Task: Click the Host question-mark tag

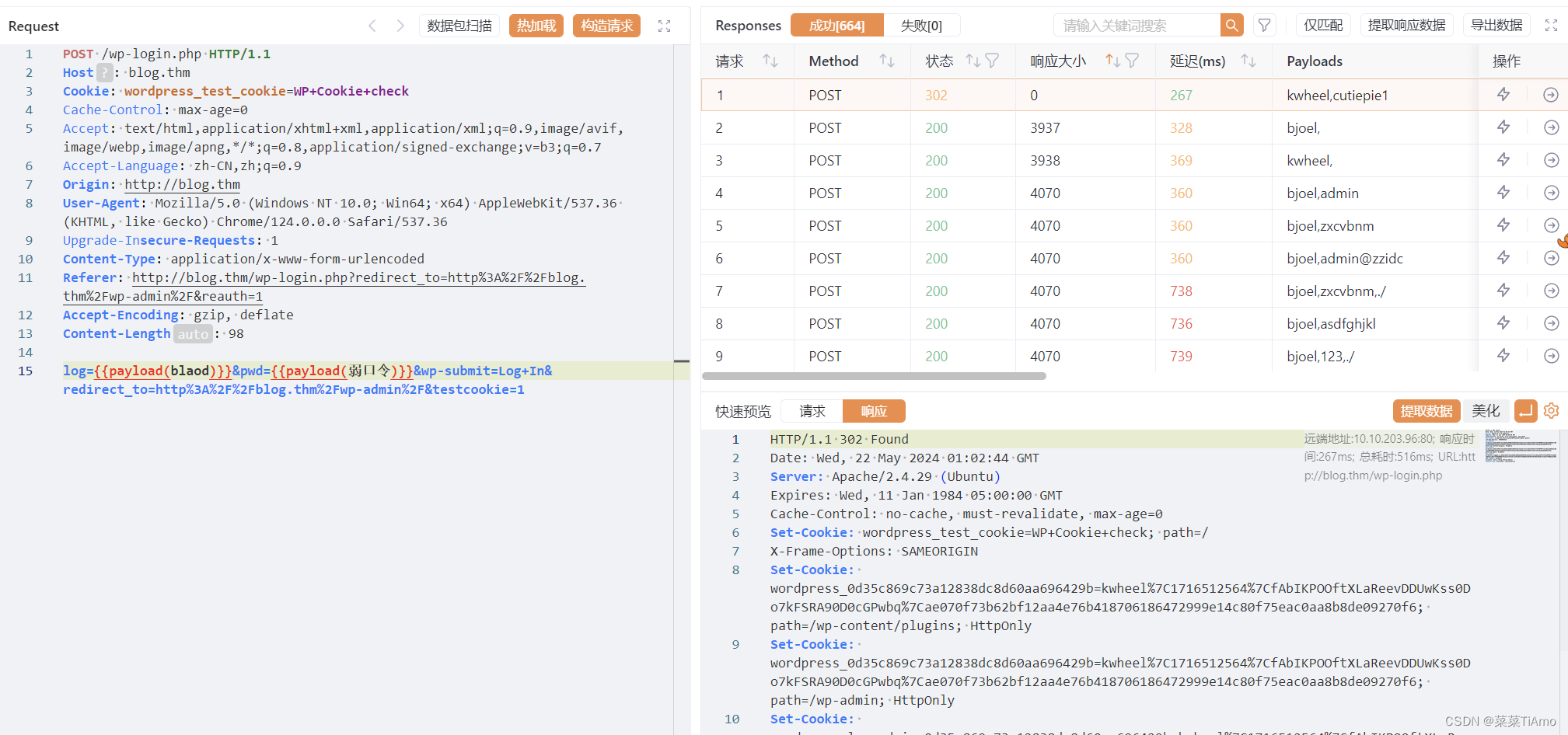Action: click(x=105, y=72)
